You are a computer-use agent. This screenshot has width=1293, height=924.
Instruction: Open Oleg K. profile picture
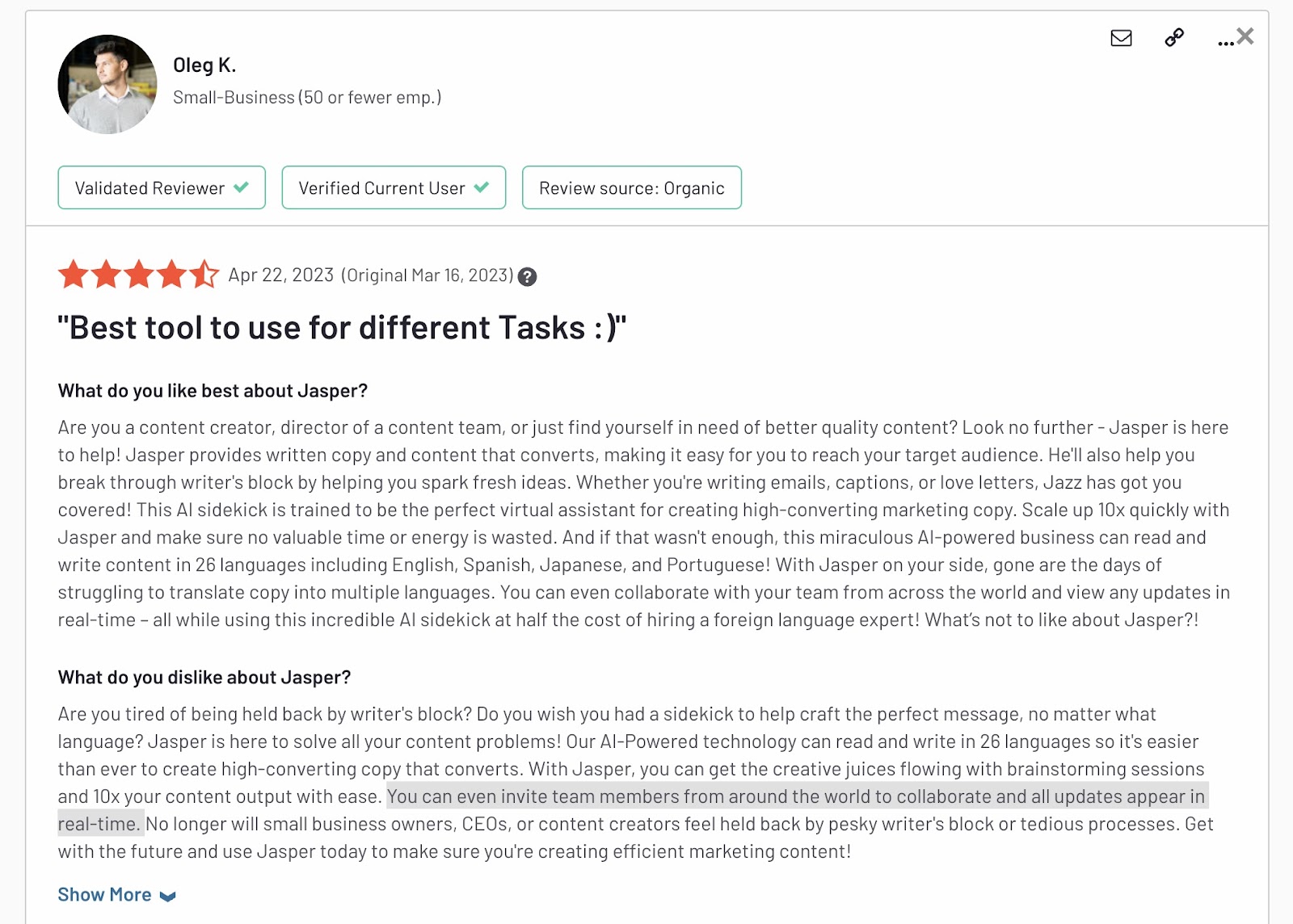107,84
